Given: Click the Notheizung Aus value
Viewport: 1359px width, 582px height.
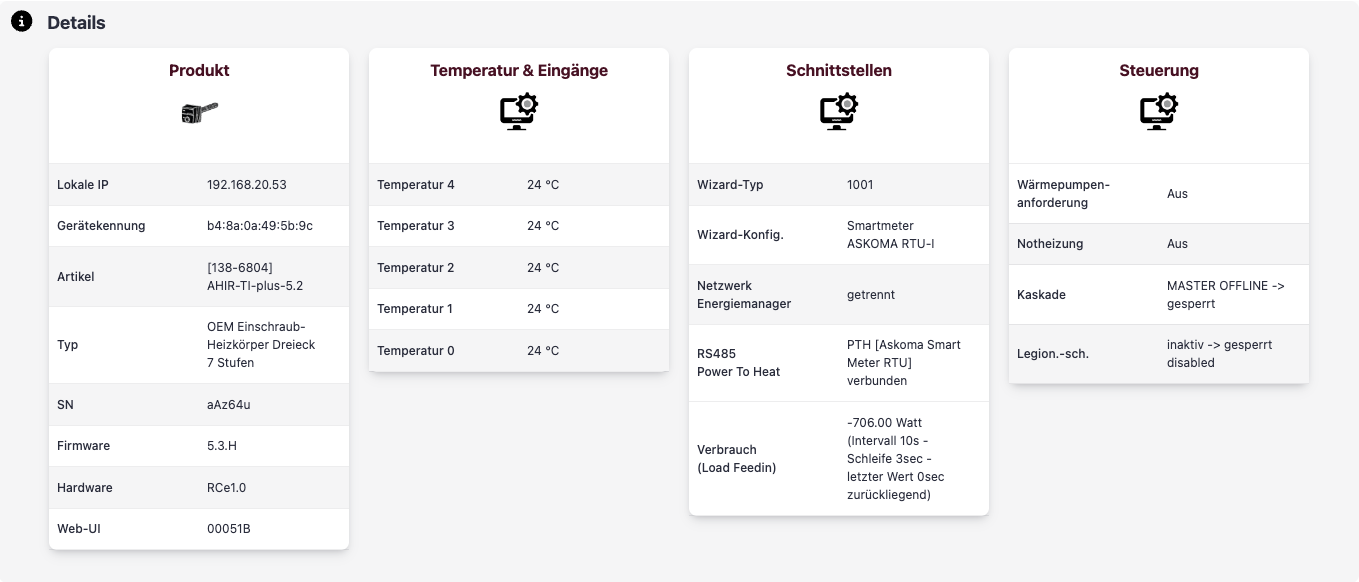Looking at the screenshot, I should (1177, 244).
